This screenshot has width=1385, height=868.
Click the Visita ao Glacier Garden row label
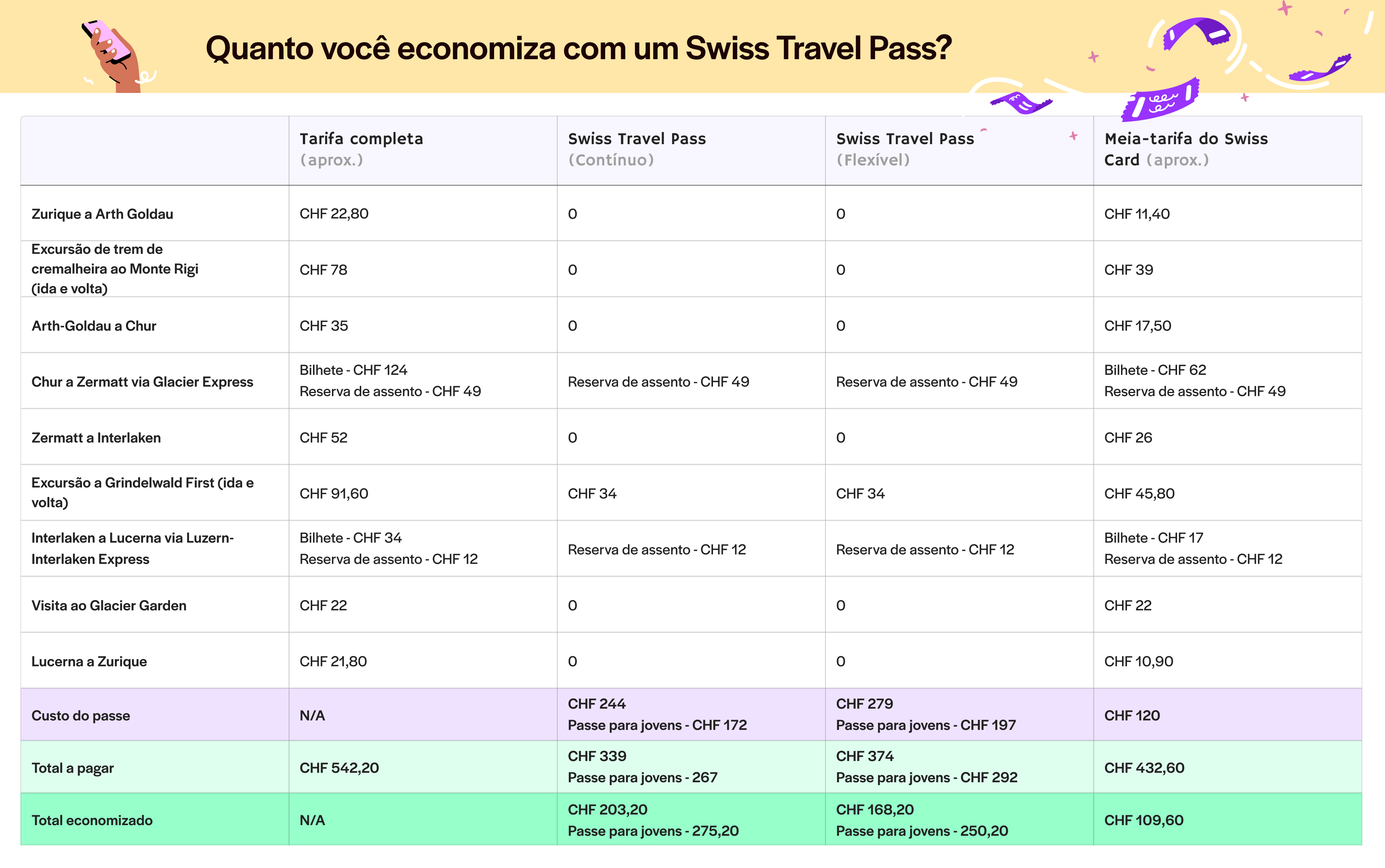coord(109,605)
